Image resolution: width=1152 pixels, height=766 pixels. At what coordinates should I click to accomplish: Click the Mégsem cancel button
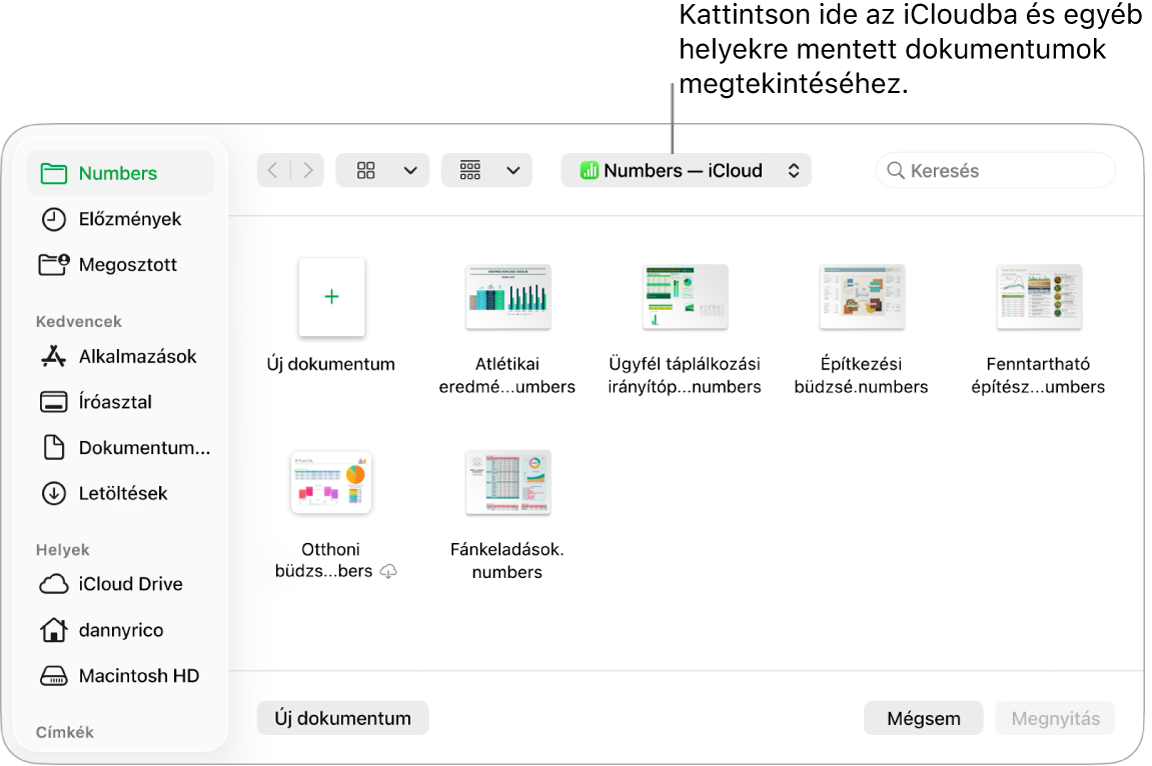924,718
